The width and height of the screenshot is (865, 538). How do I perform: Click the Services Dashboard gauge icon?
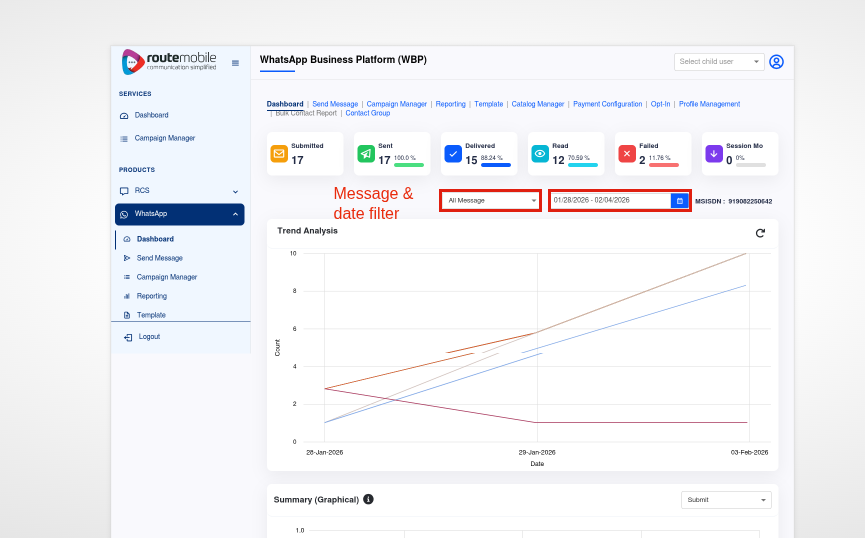point(124,115)
